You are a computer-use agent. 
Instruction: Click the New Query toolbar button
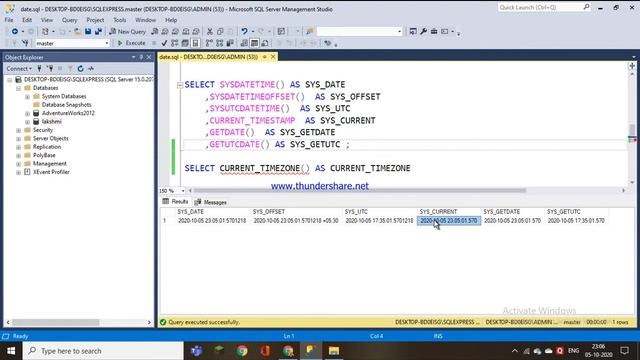coord(127,31)
